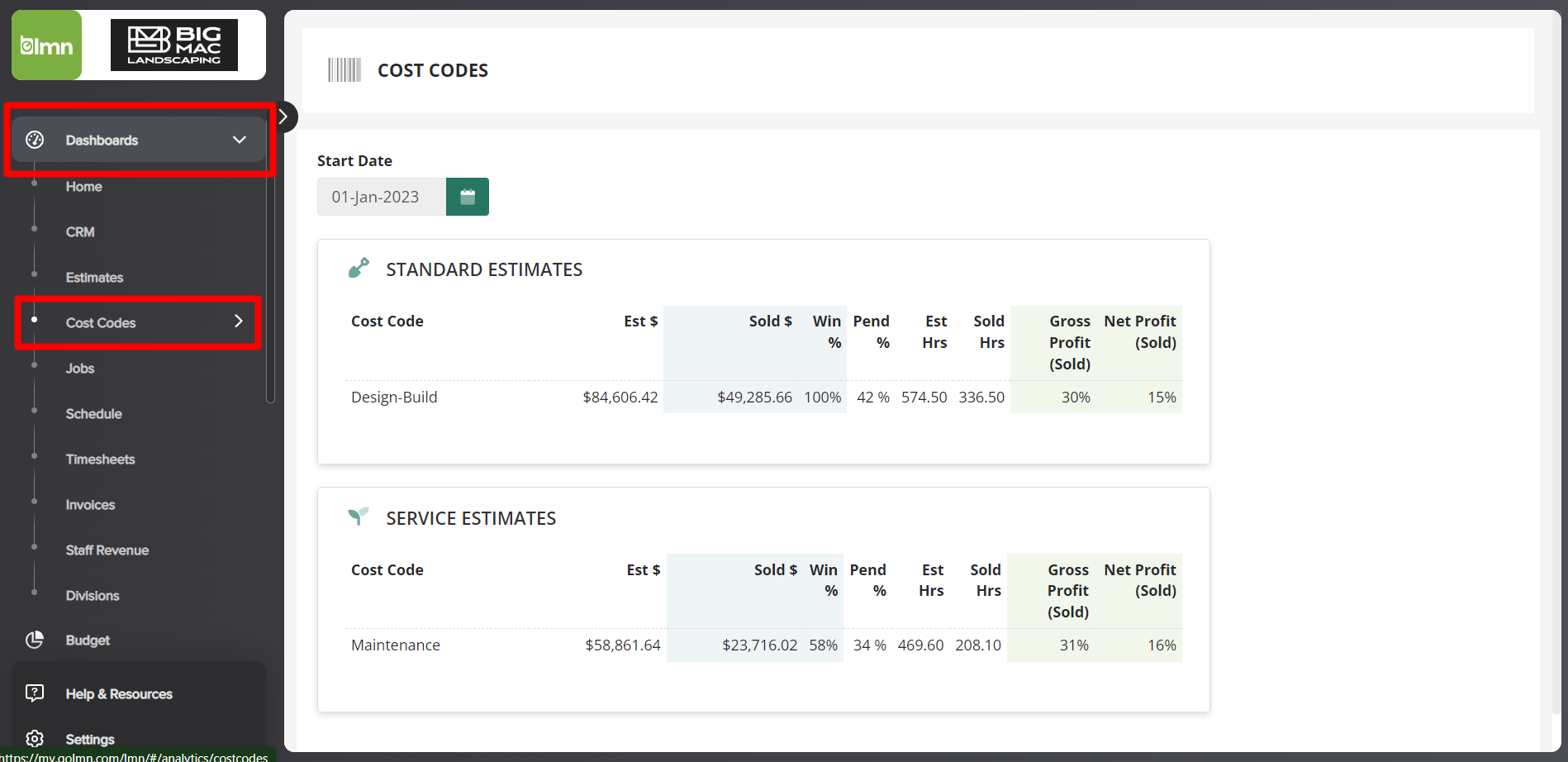This screenshot has height=762, width=1568.
Task: Toggle the sidebar collapse arrow
Action: pos(283,117)
